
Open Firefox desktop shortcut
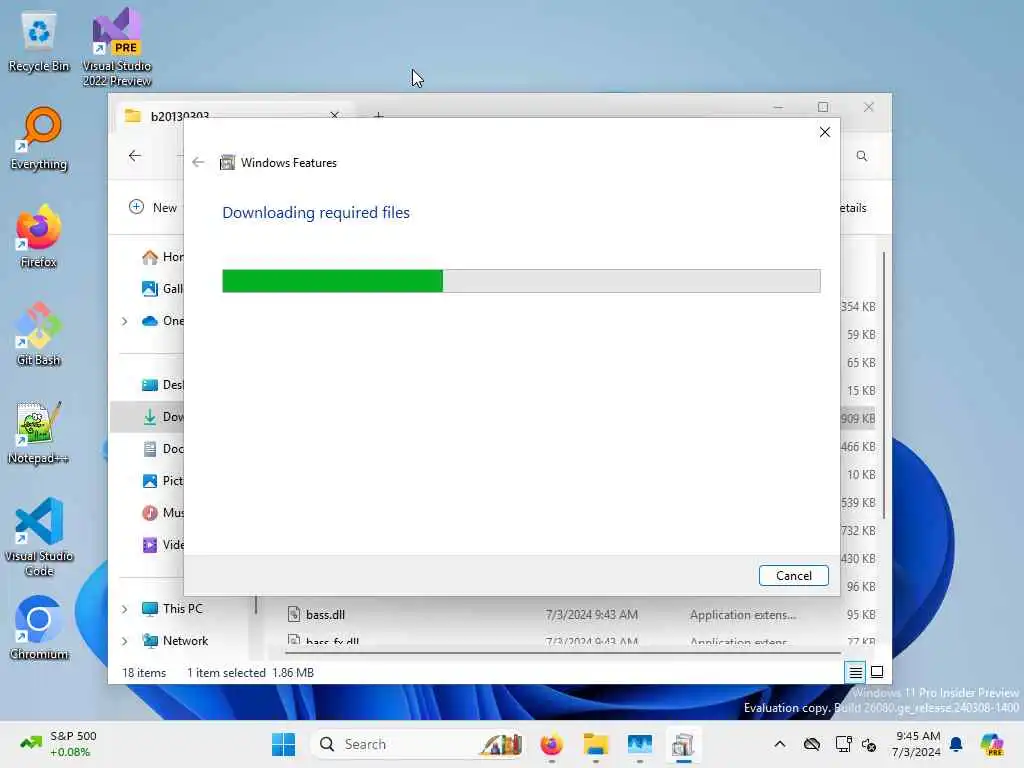click(39, 237)
